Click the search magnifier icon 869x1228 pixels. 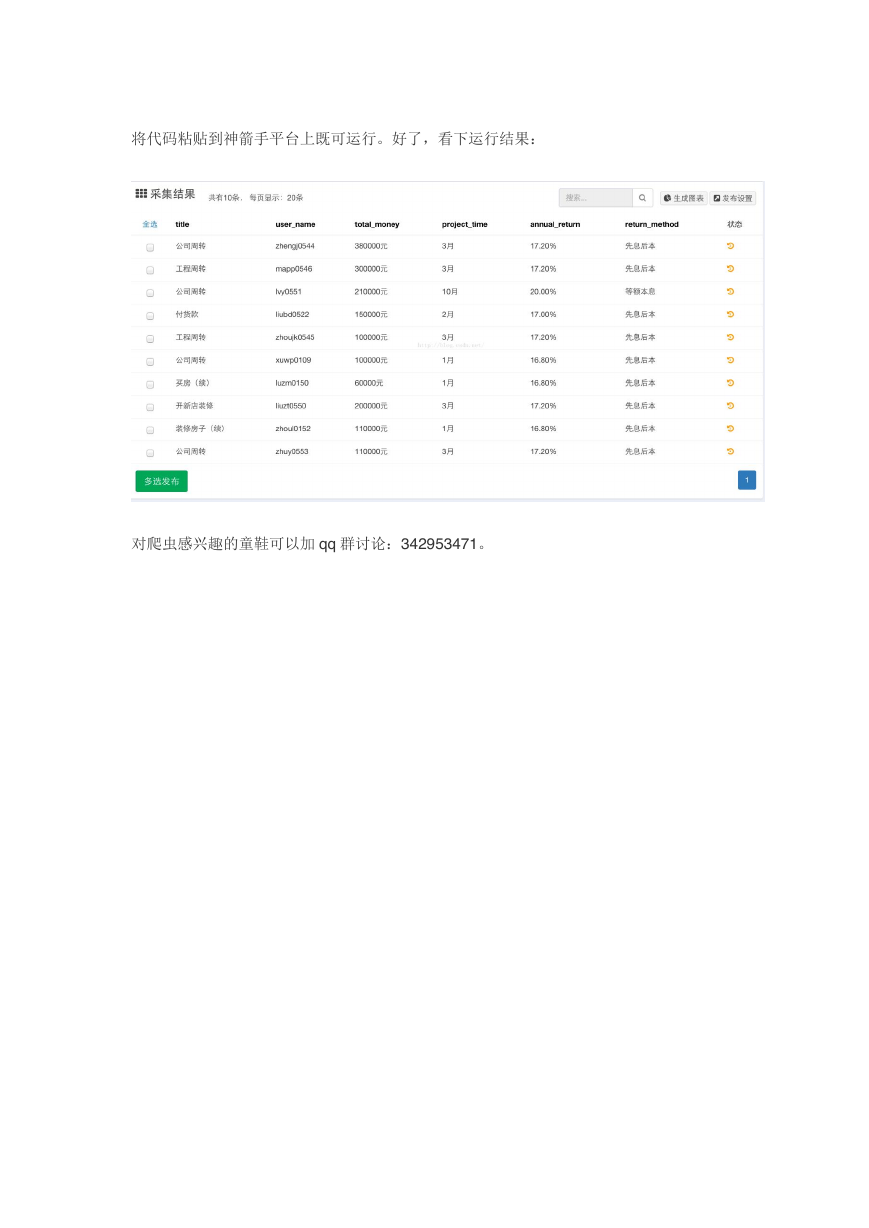pos(643,198)
